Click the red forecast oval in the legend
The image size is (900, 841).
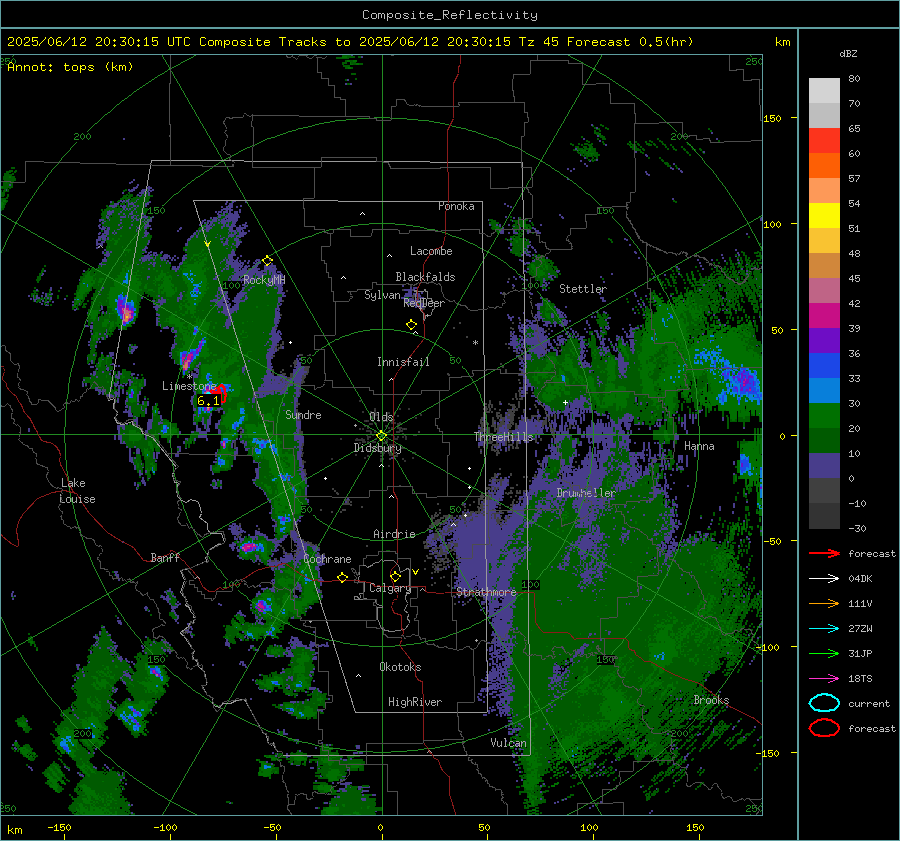click(x=824, y=728)
